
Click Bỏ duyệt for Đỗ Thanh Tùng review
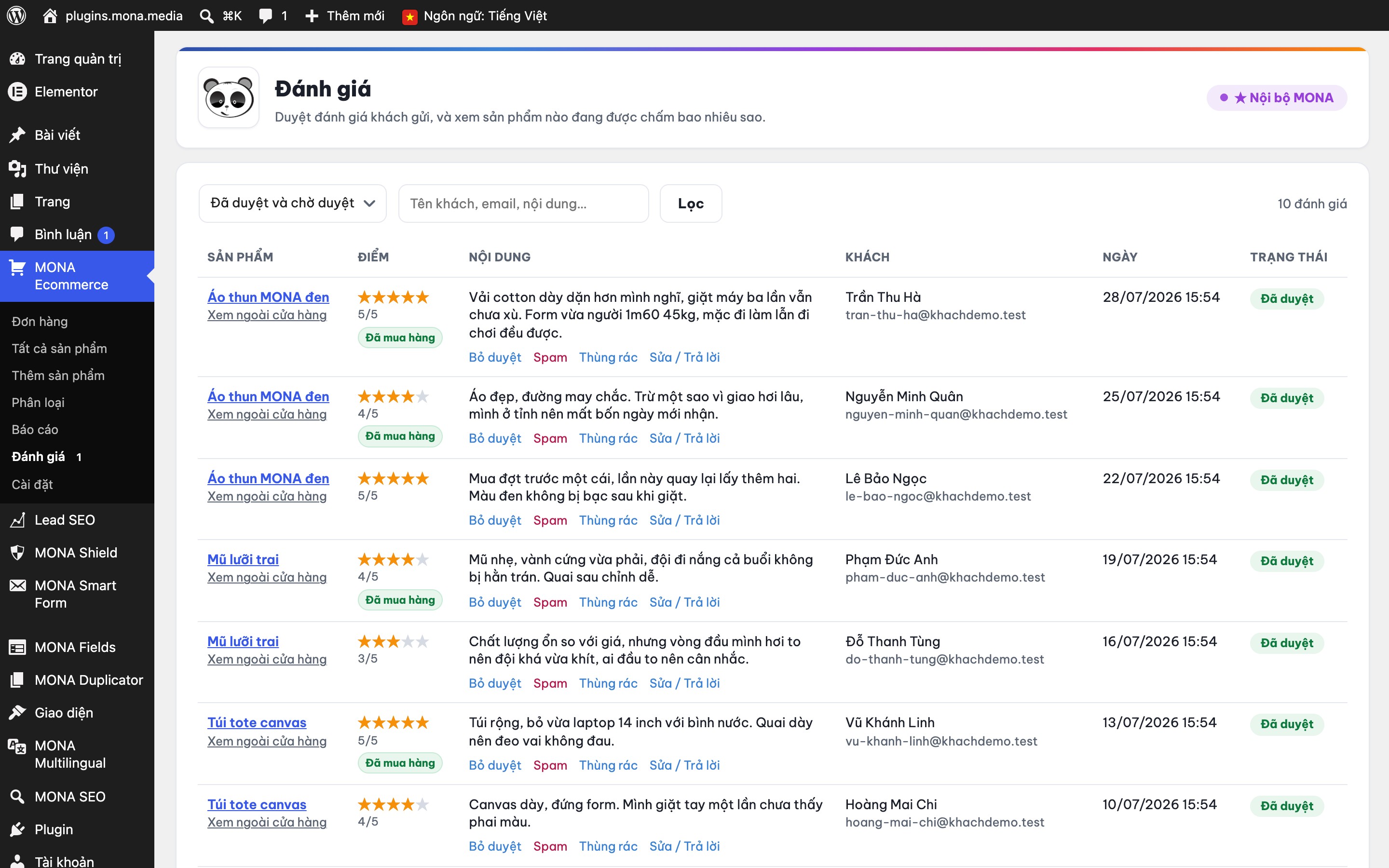(x=495, y=683)
